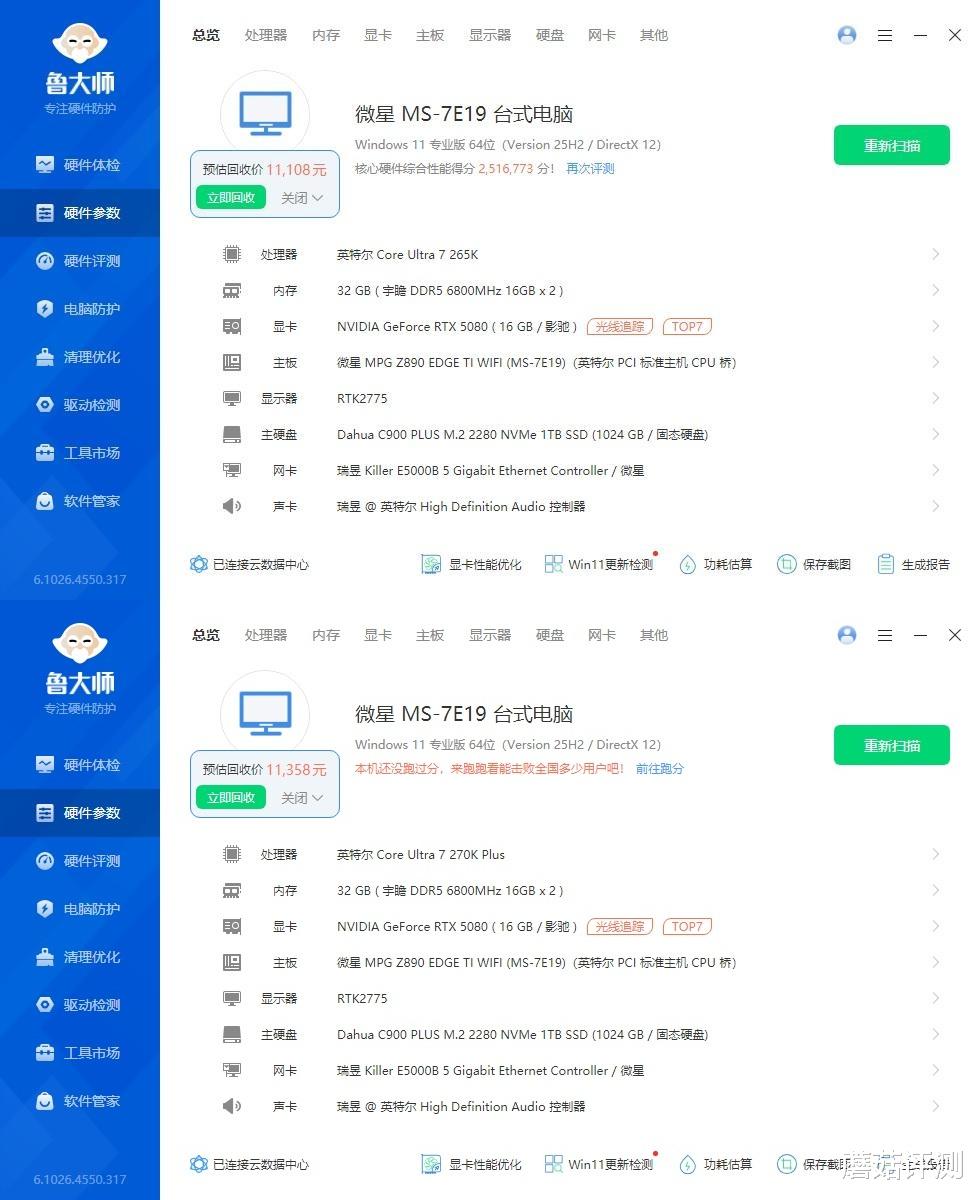Open 工具市场 in the upper window sidebar
Viewport: 980px width, 1200px height.
pyautogui.click(x=79, y=453)
